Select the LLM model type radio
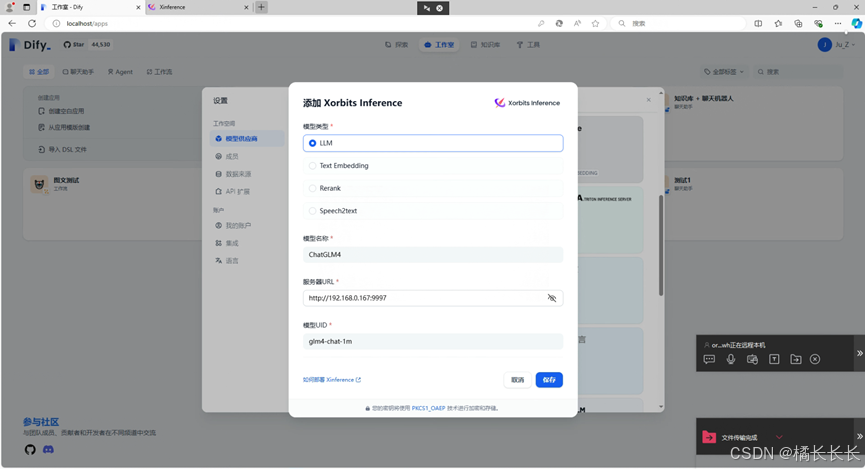The image size is (865, 469). coord(432,143)
